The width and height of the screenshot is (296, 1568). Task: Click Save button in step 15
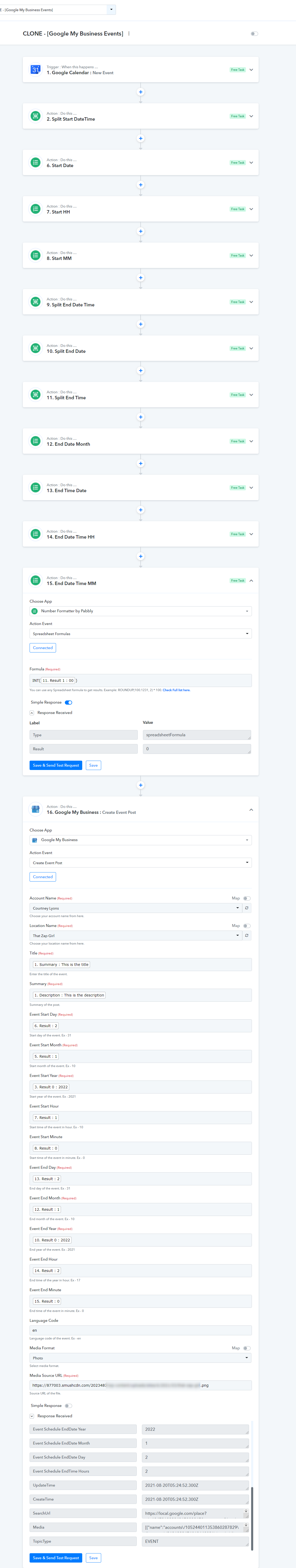pyautogui.click(x=93, y=765)
